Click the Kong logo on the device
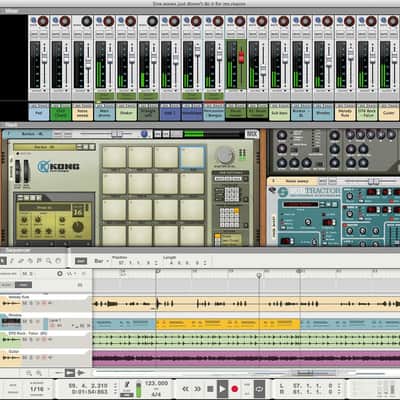400x400 pixels. (59, 166)
